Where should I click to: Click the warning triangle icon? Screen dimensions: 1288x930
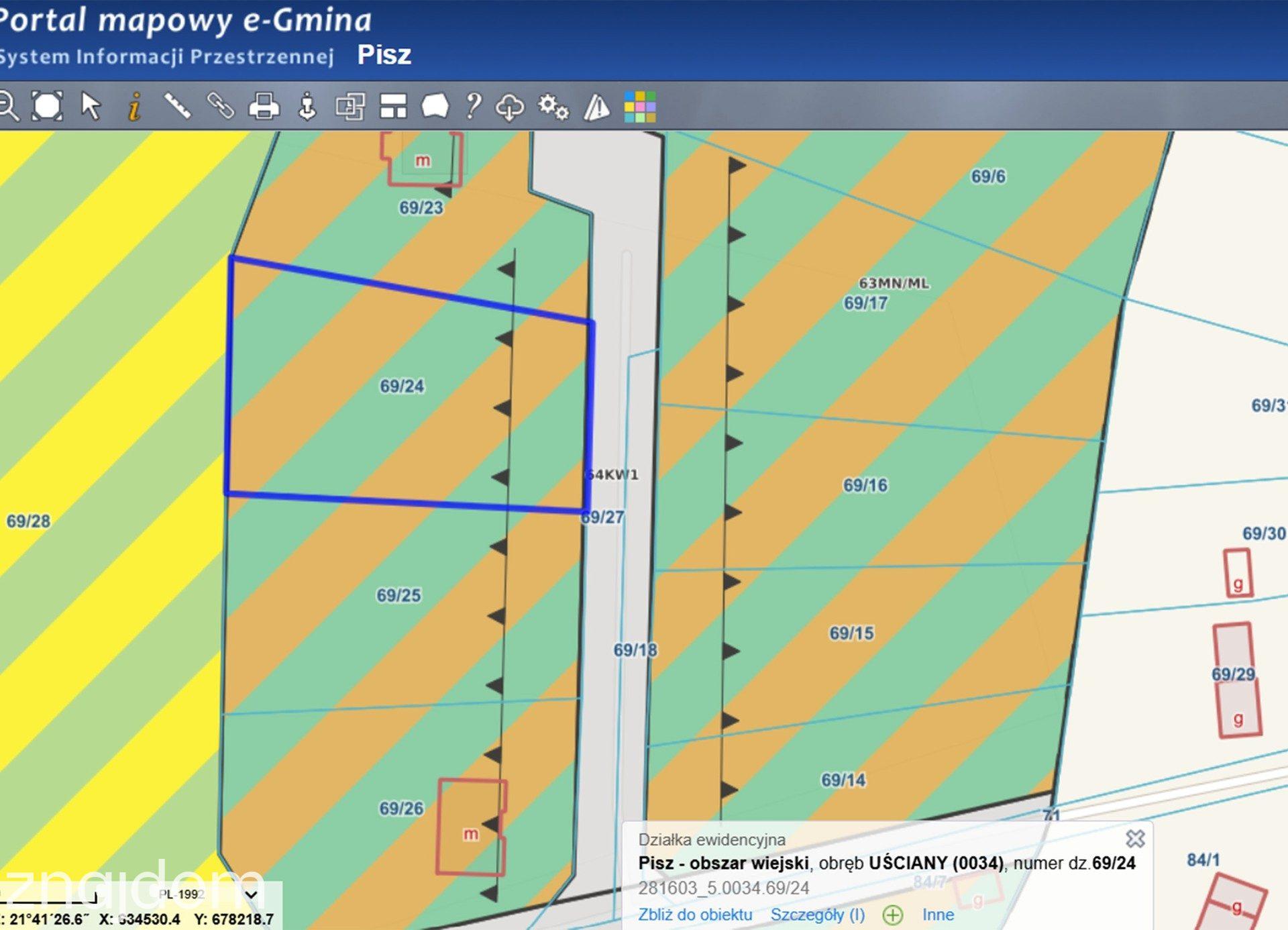click(x=596, y=106)
